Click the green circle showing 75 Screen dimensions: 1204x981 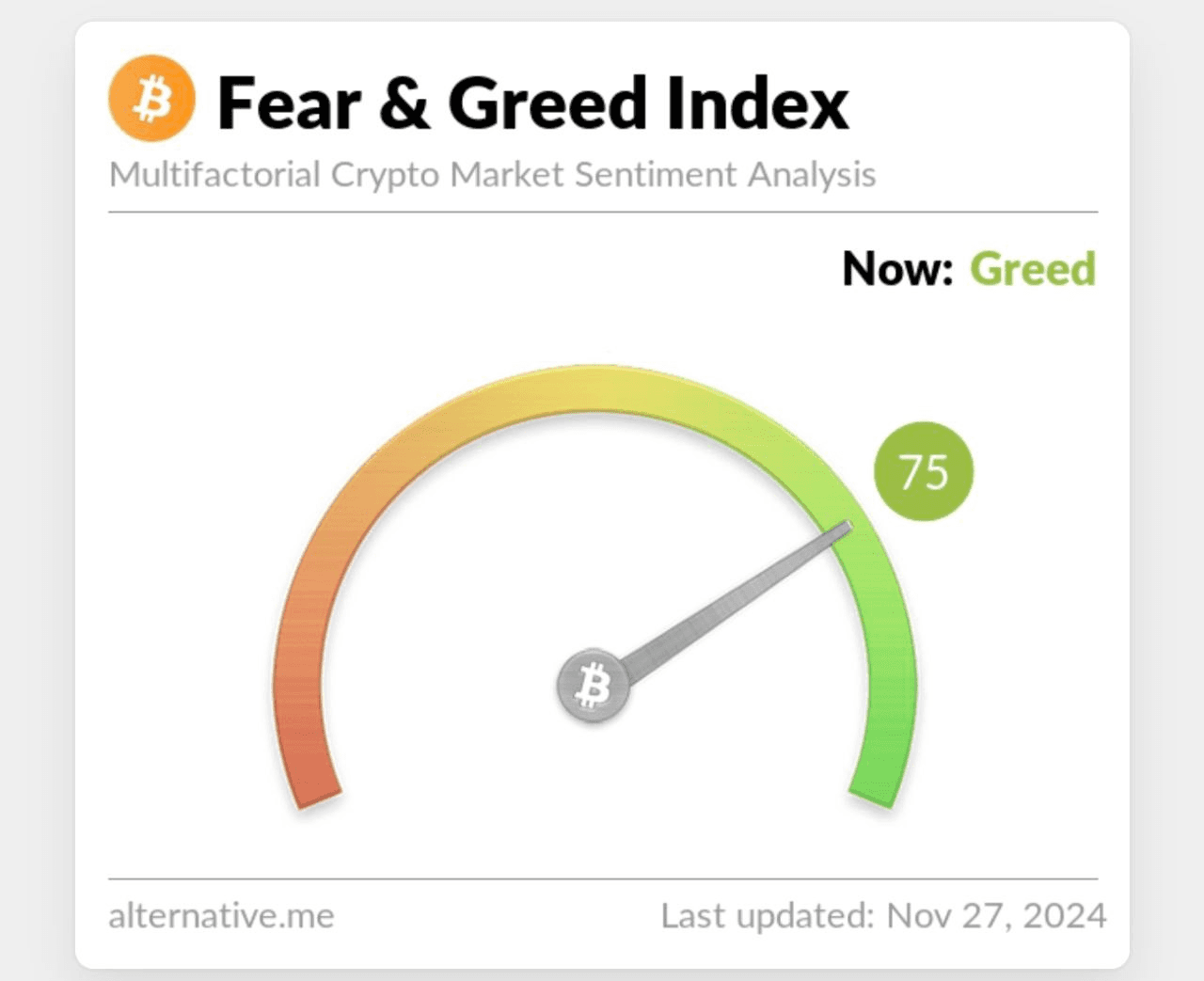point(924,471)
